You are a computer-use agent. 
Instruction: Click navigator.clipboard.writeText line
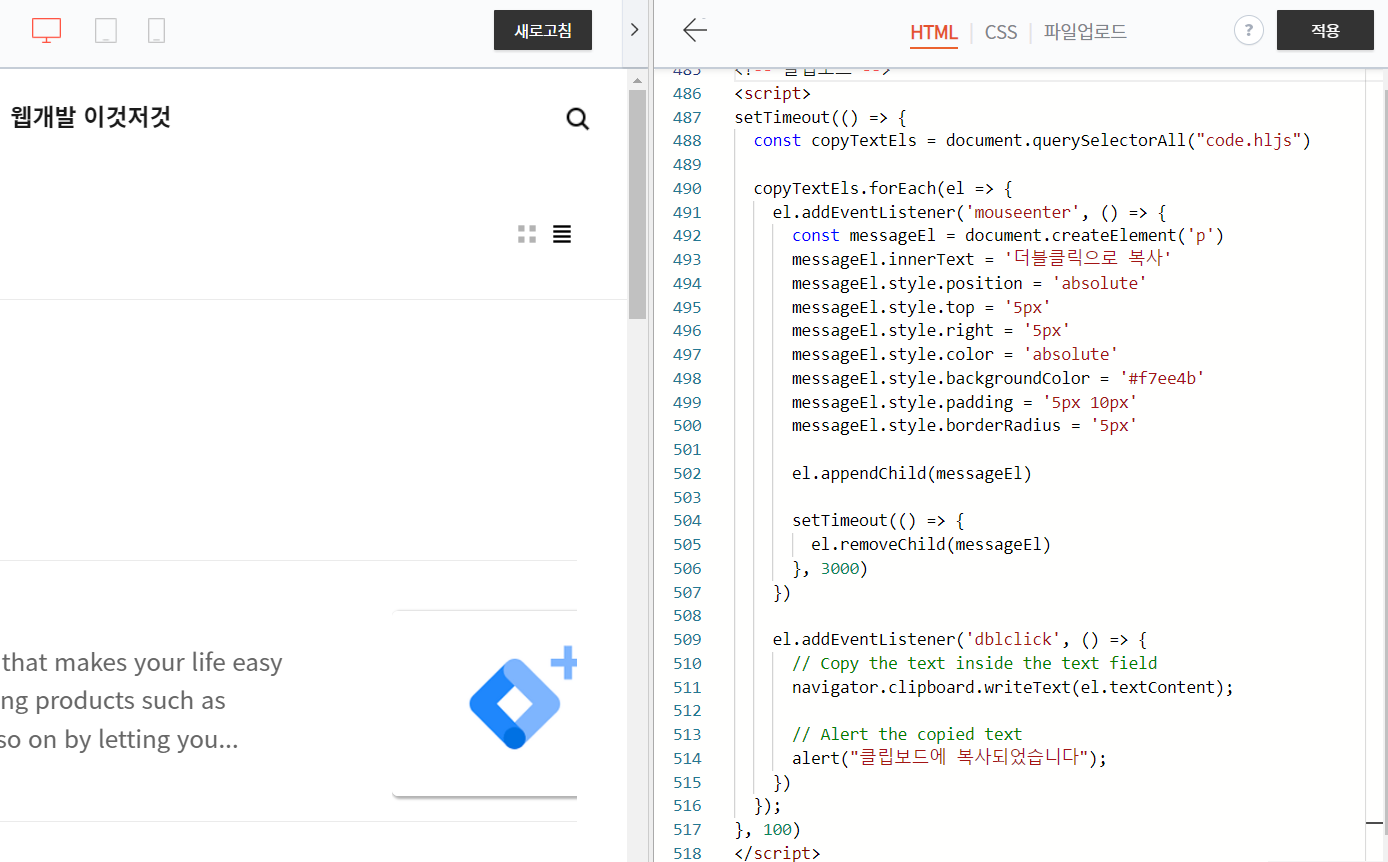point(1013,687)
